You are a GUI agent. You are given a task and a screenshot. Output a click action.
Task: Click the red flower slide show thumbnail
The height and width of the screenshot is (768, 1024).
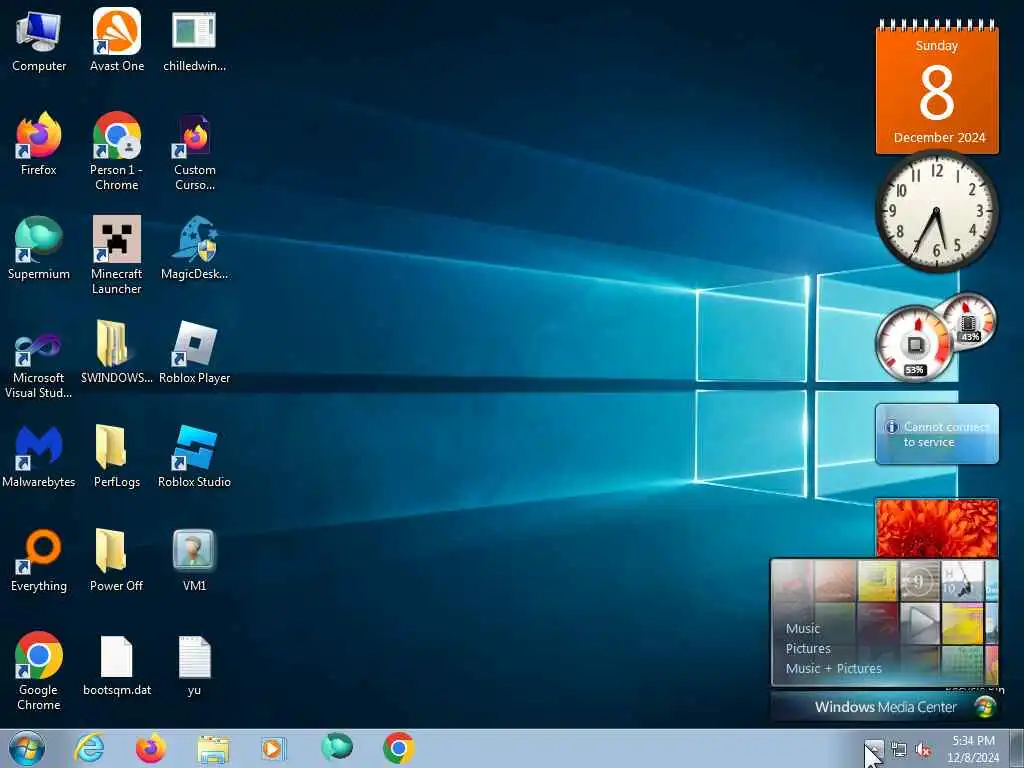(936, 528)
